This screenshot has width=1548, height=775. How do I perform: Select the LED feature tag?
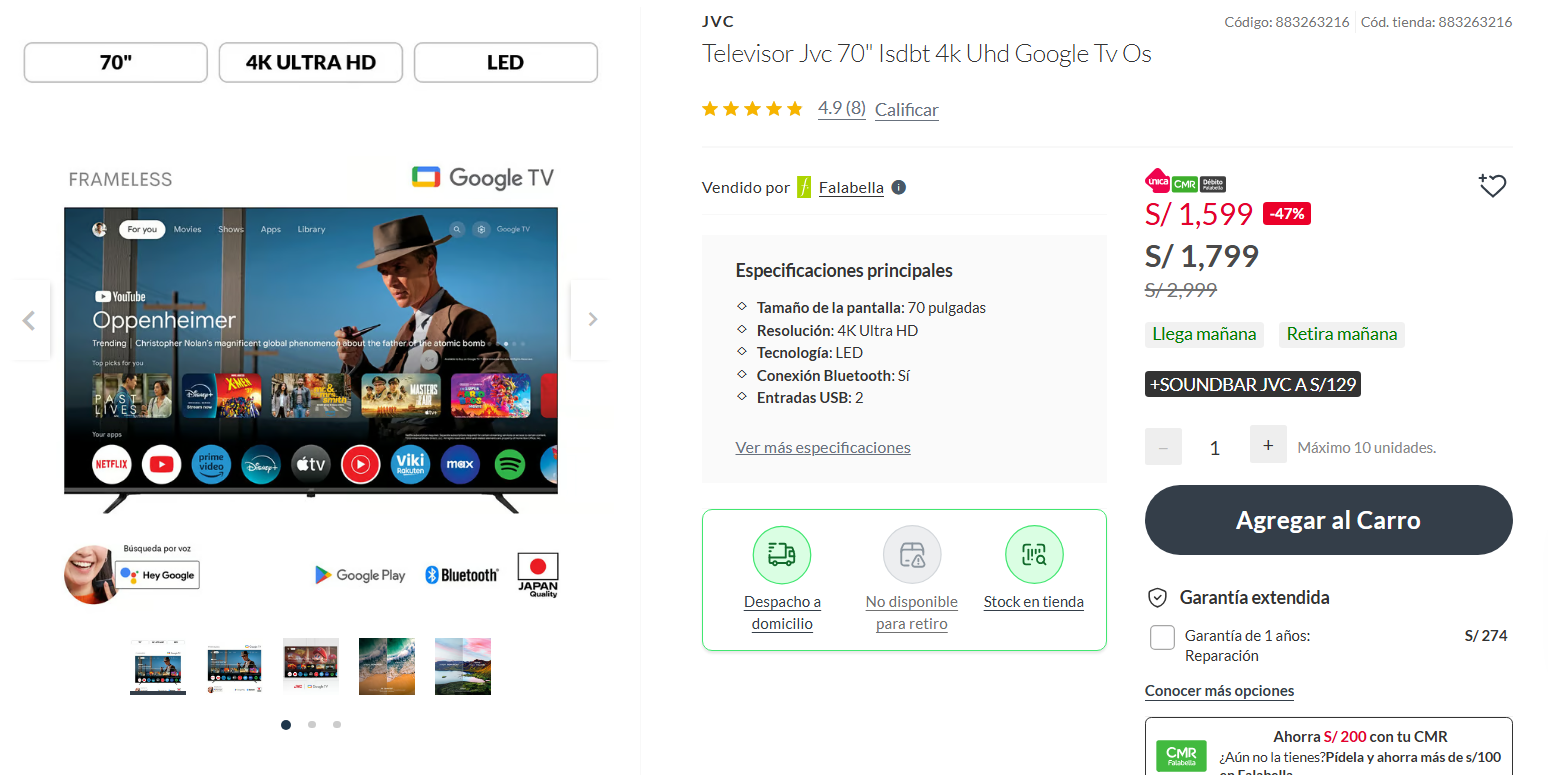point(506,62)
